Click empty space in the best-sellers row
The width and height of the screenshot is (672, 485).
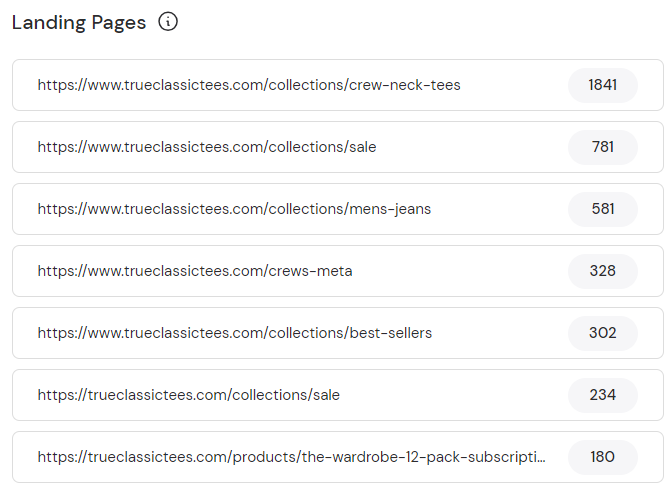(500, 333)
